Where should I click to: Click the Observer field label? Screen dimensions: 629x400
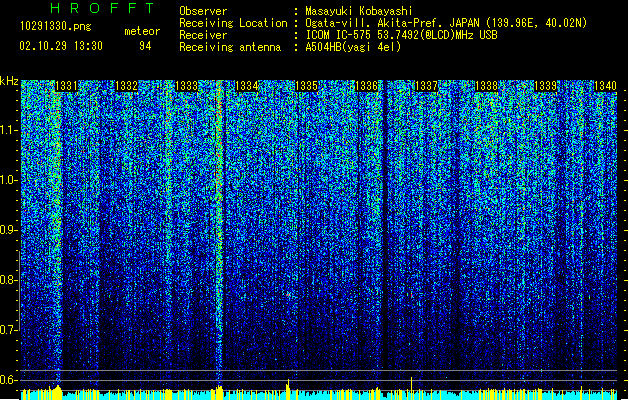[x=203, y=11]
